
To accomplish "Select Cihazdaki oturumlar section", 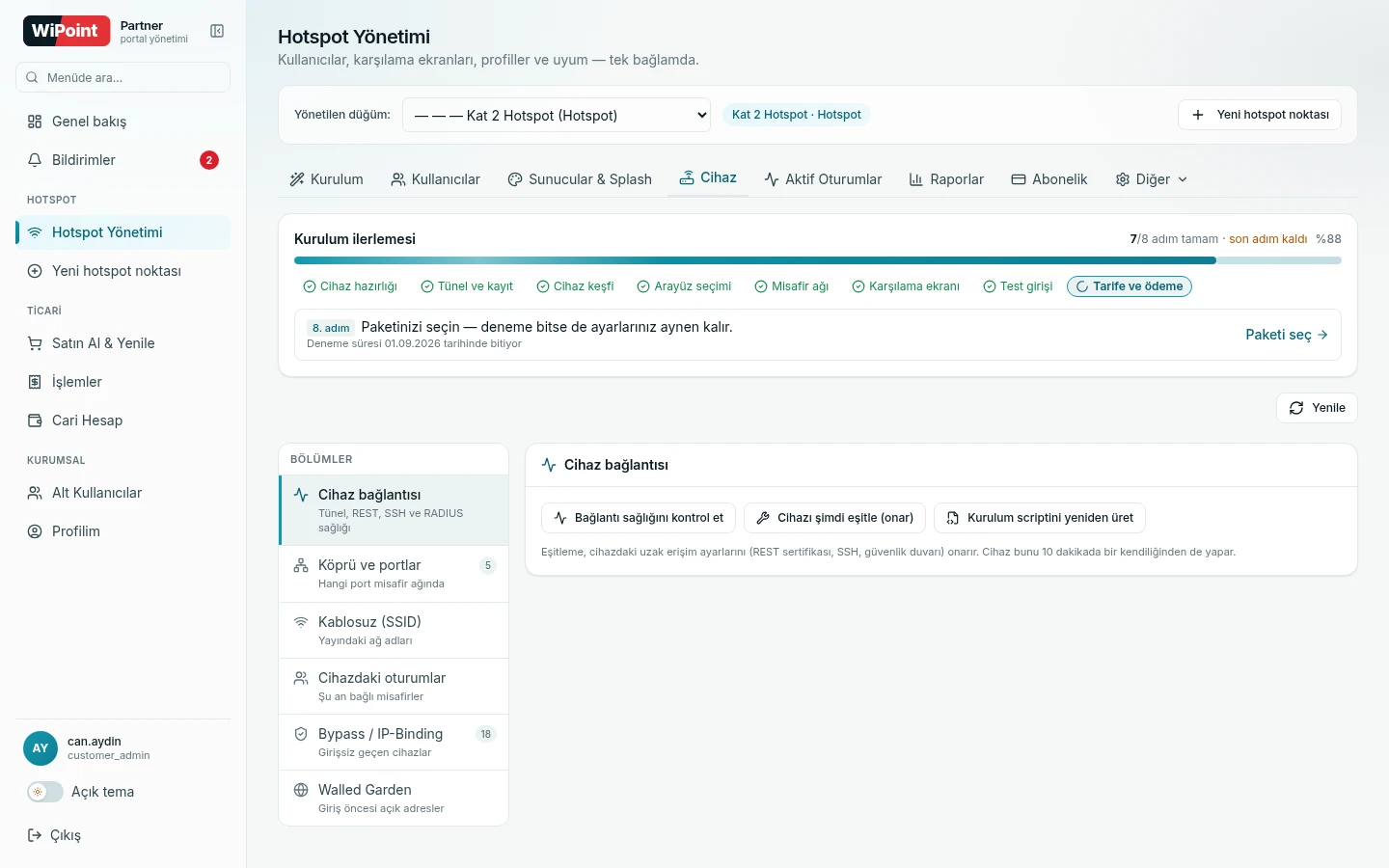I will (394, 687).
